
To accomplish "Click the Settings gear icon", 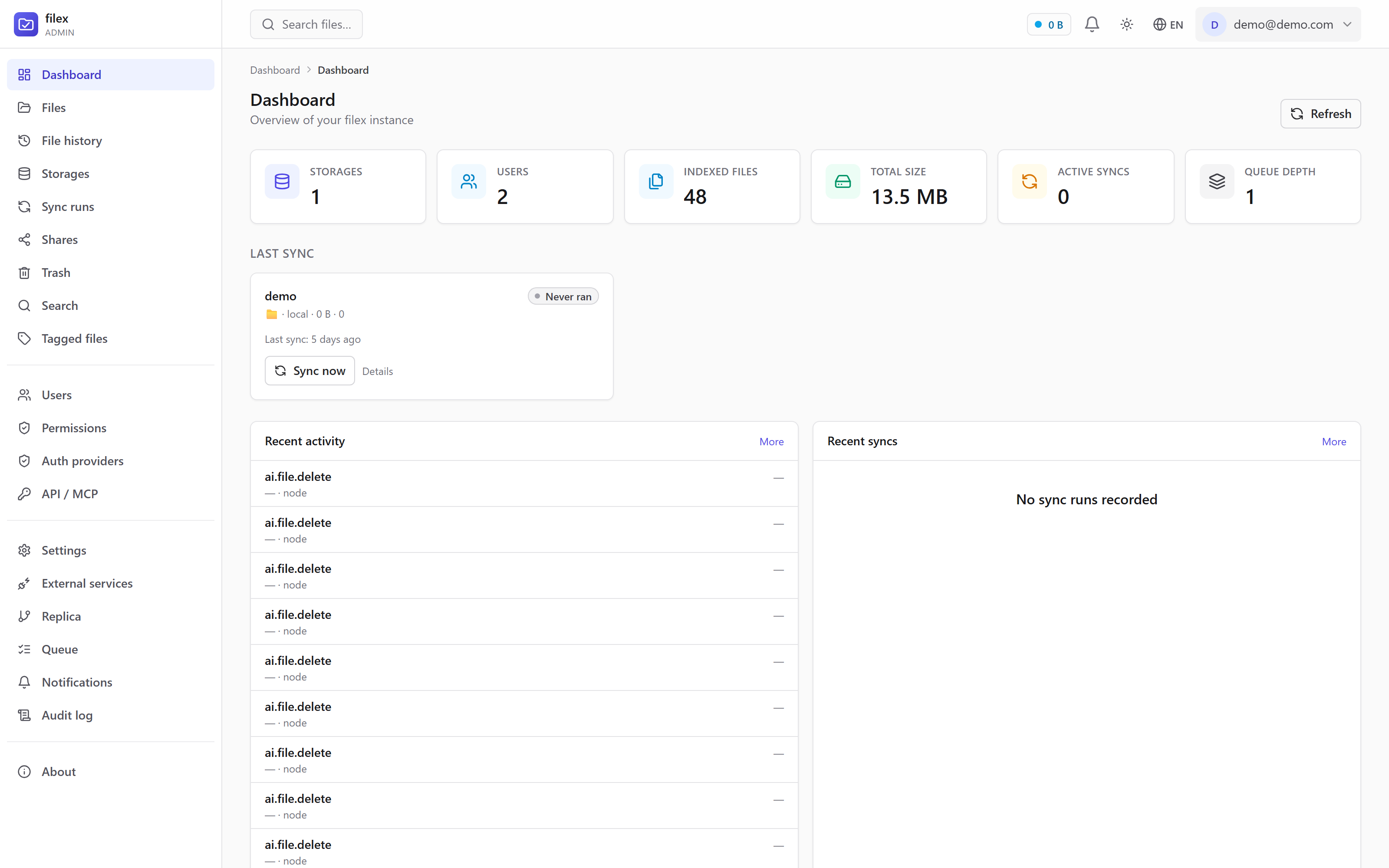I will coord(24,550).
